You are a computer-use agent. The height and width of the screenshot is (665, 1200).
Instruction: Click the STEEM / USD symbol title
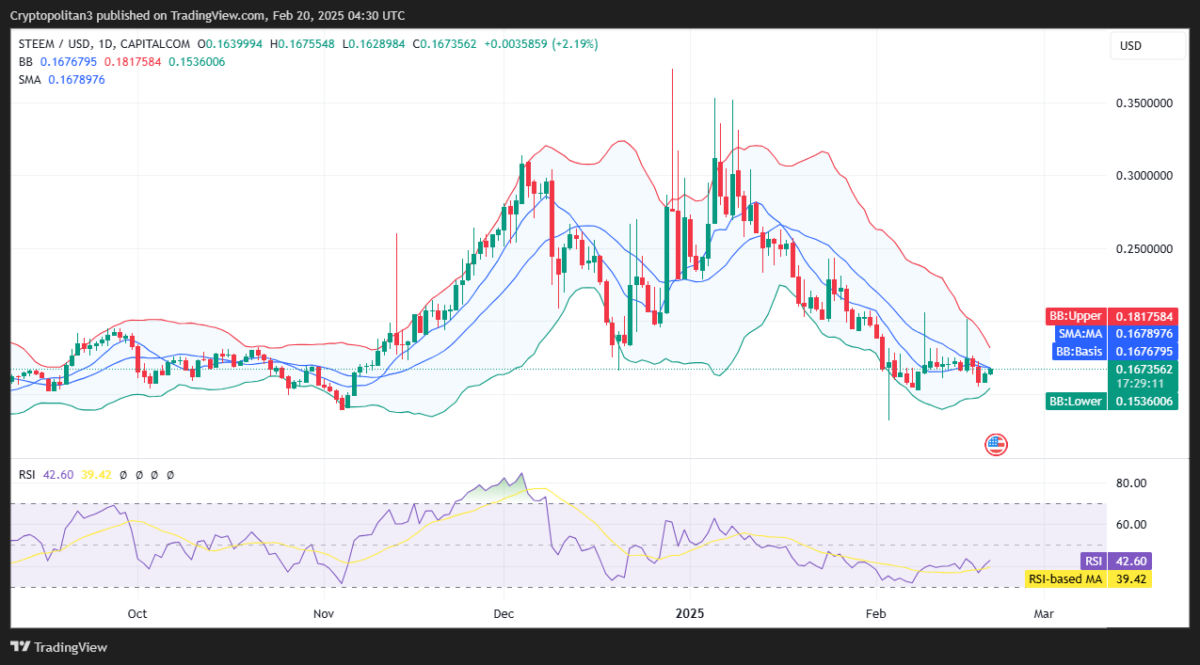pyautogui.click(x=56, y=44)
